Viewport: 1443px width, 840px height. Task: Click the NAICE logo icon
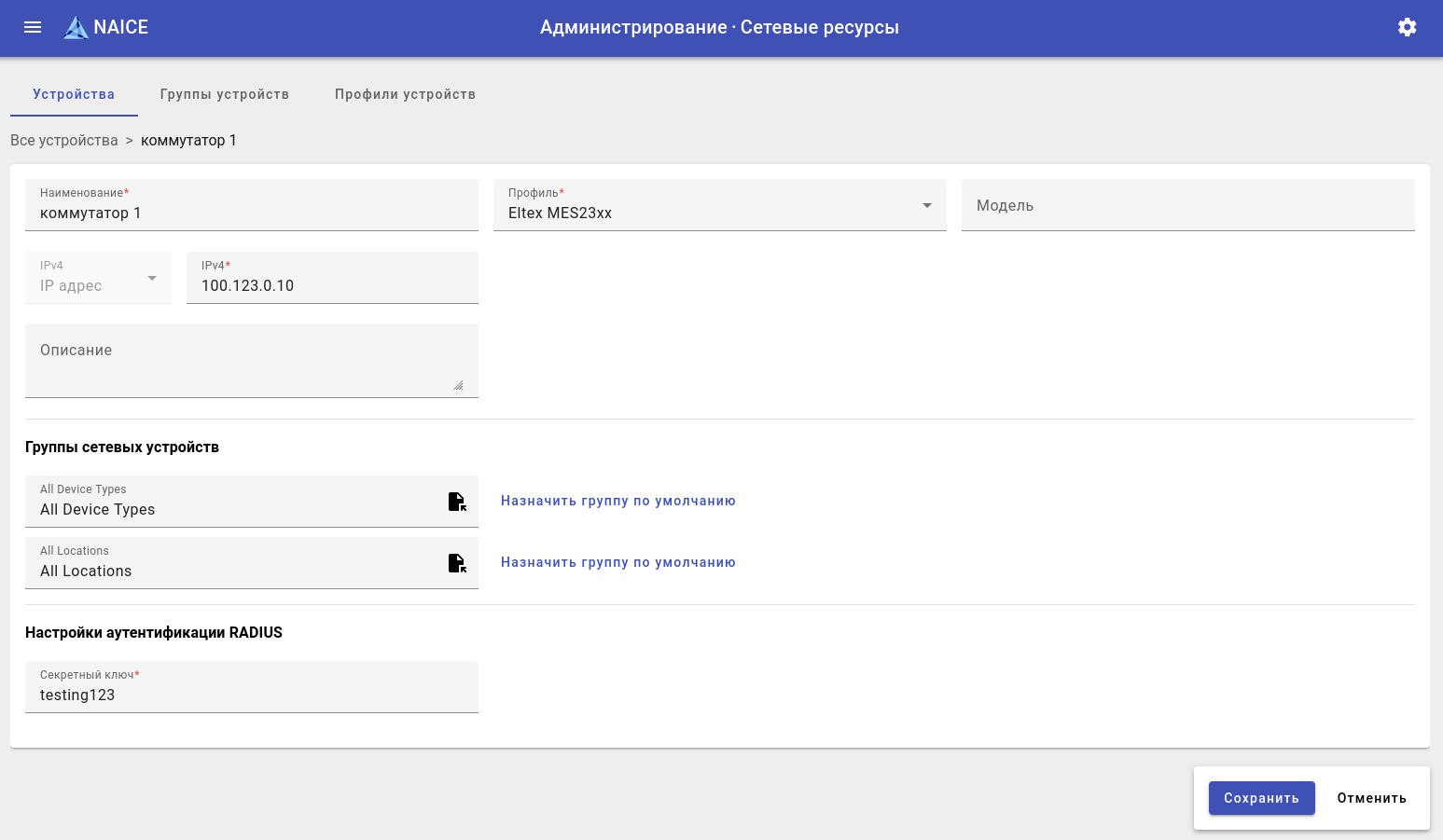(76, 28)
